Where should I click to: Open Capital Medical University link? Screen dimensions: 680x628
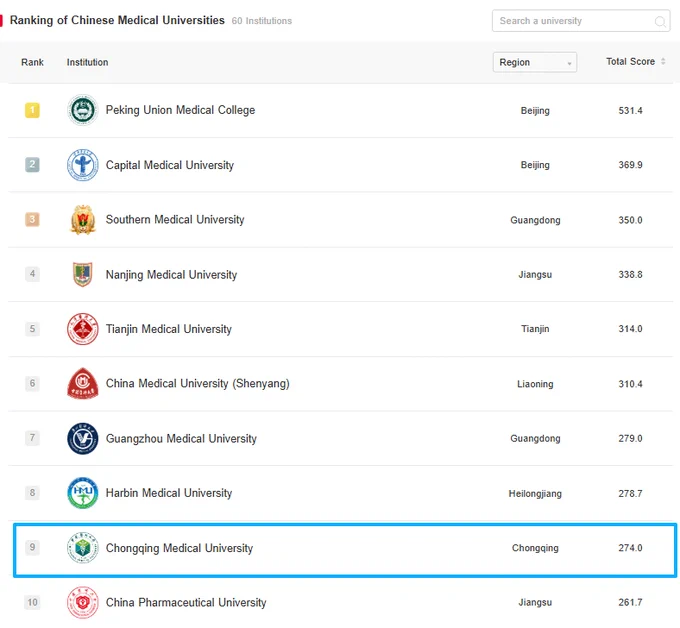(x=170, y=165)
